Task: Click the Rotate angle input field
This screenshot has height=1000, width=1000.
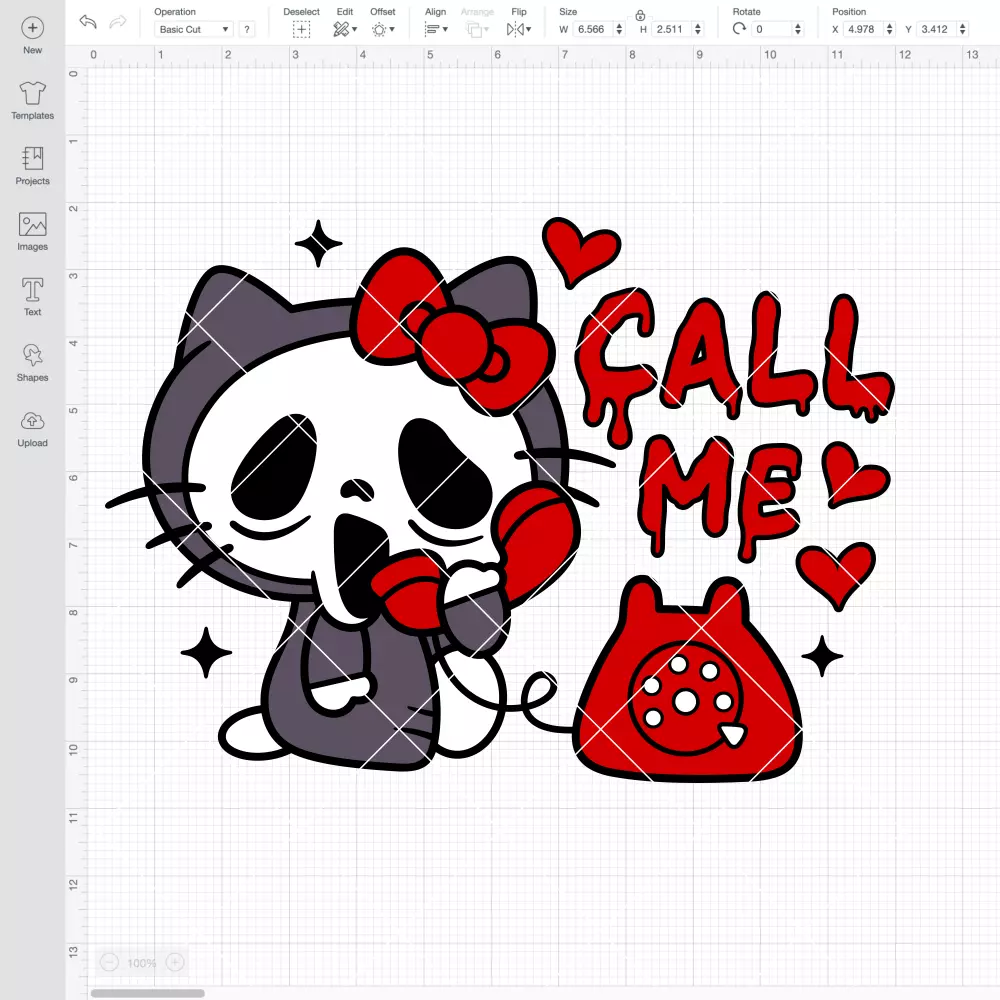Action: point(772,29)
